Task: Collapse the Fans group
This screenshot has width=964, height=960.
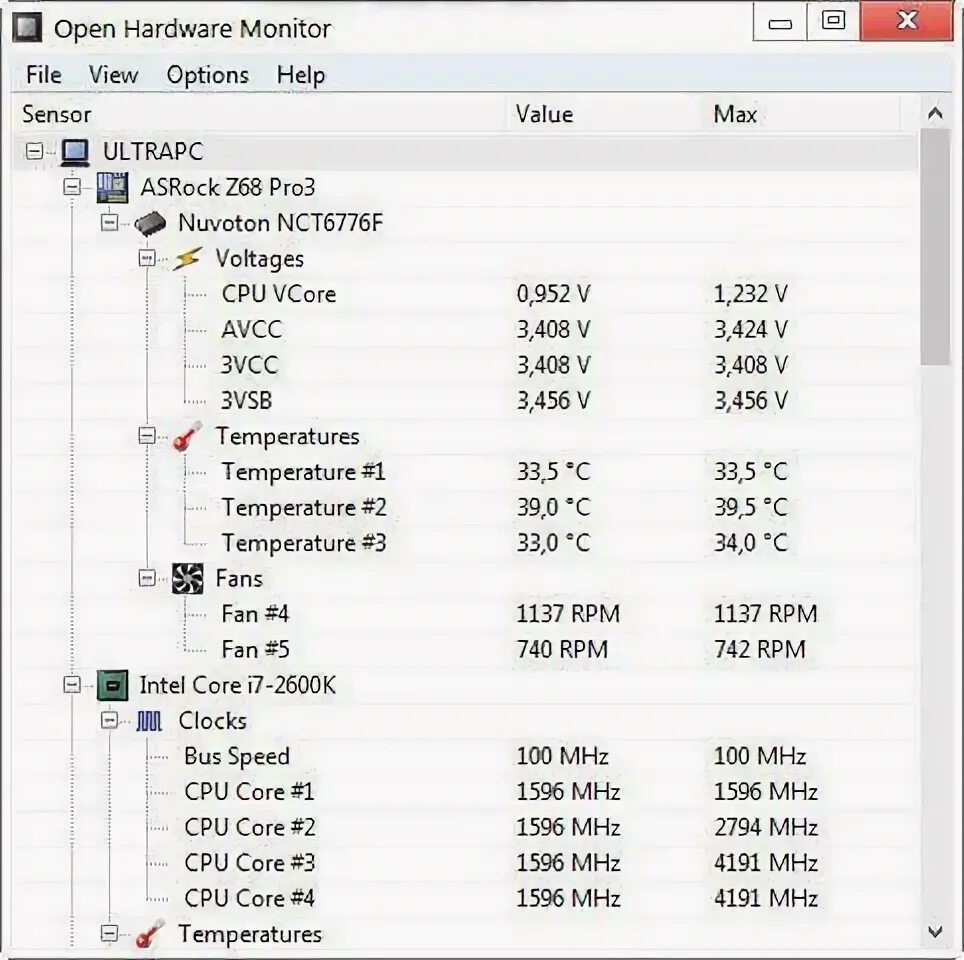Action: pyautogui.click(x=146, y=578)
